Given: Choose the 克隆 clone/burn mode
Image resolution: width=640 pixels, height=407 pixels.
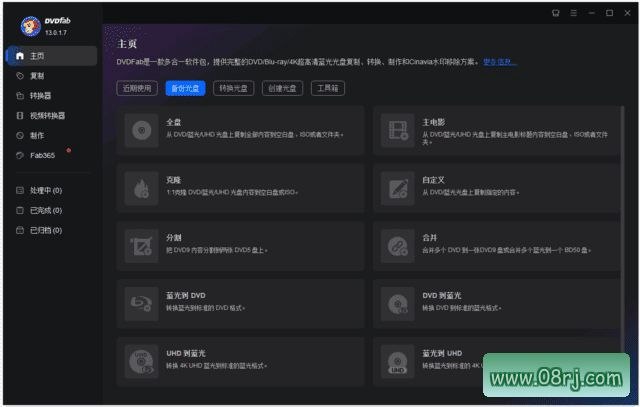Looking at the screenshot, I should (240, 188).
